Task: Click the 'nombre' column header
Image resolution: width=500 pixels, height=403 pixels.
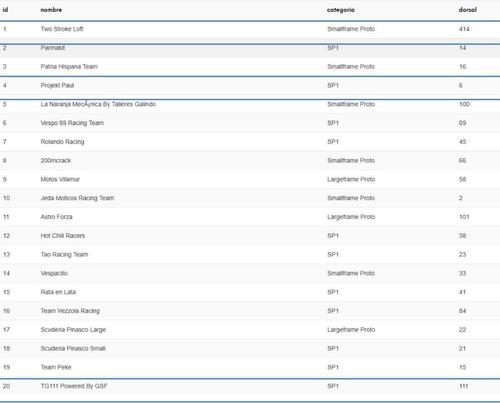Action: [x=51, y=10]
